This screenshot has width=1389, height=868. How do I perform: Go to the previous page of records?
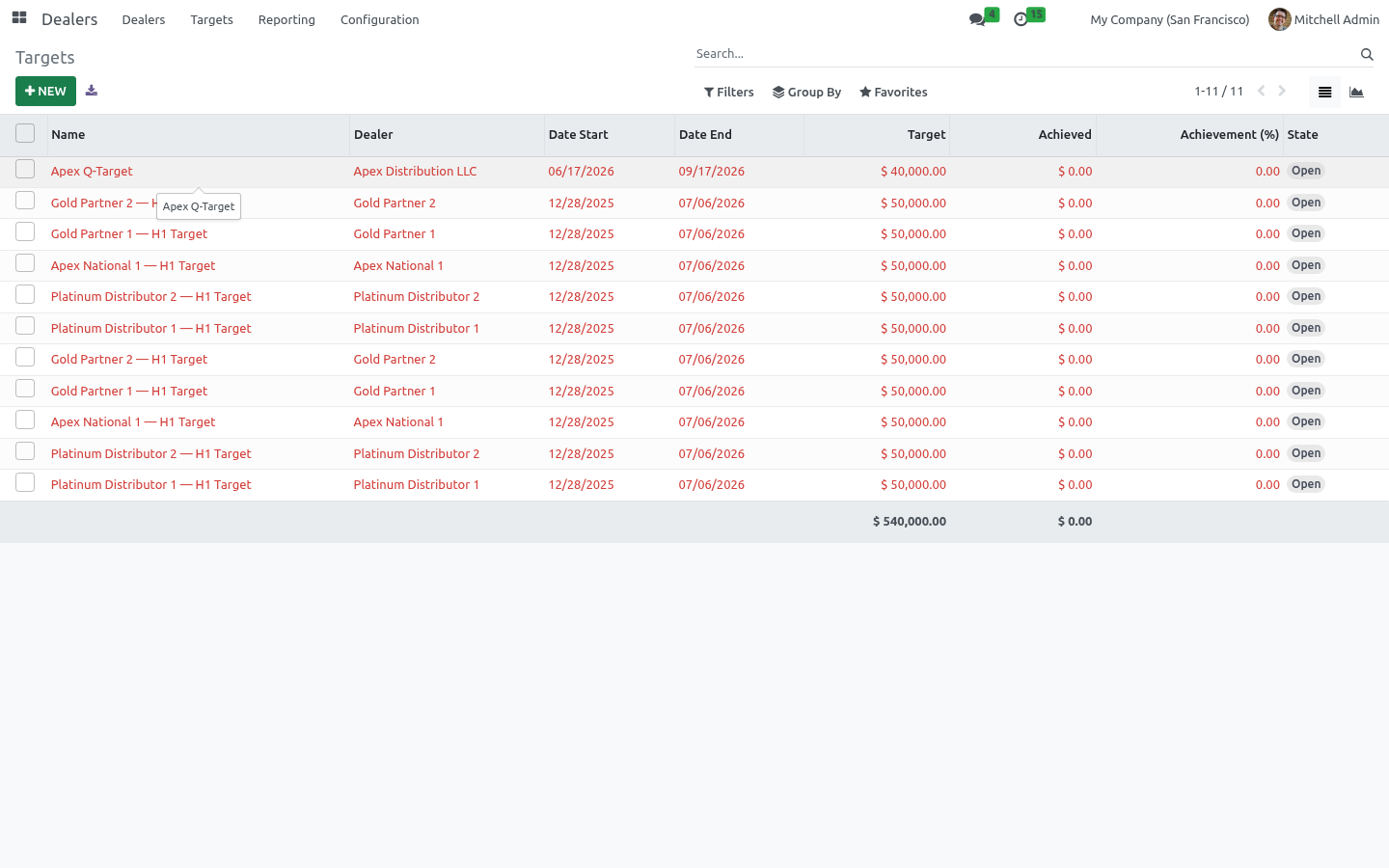tap(1261, 91)
